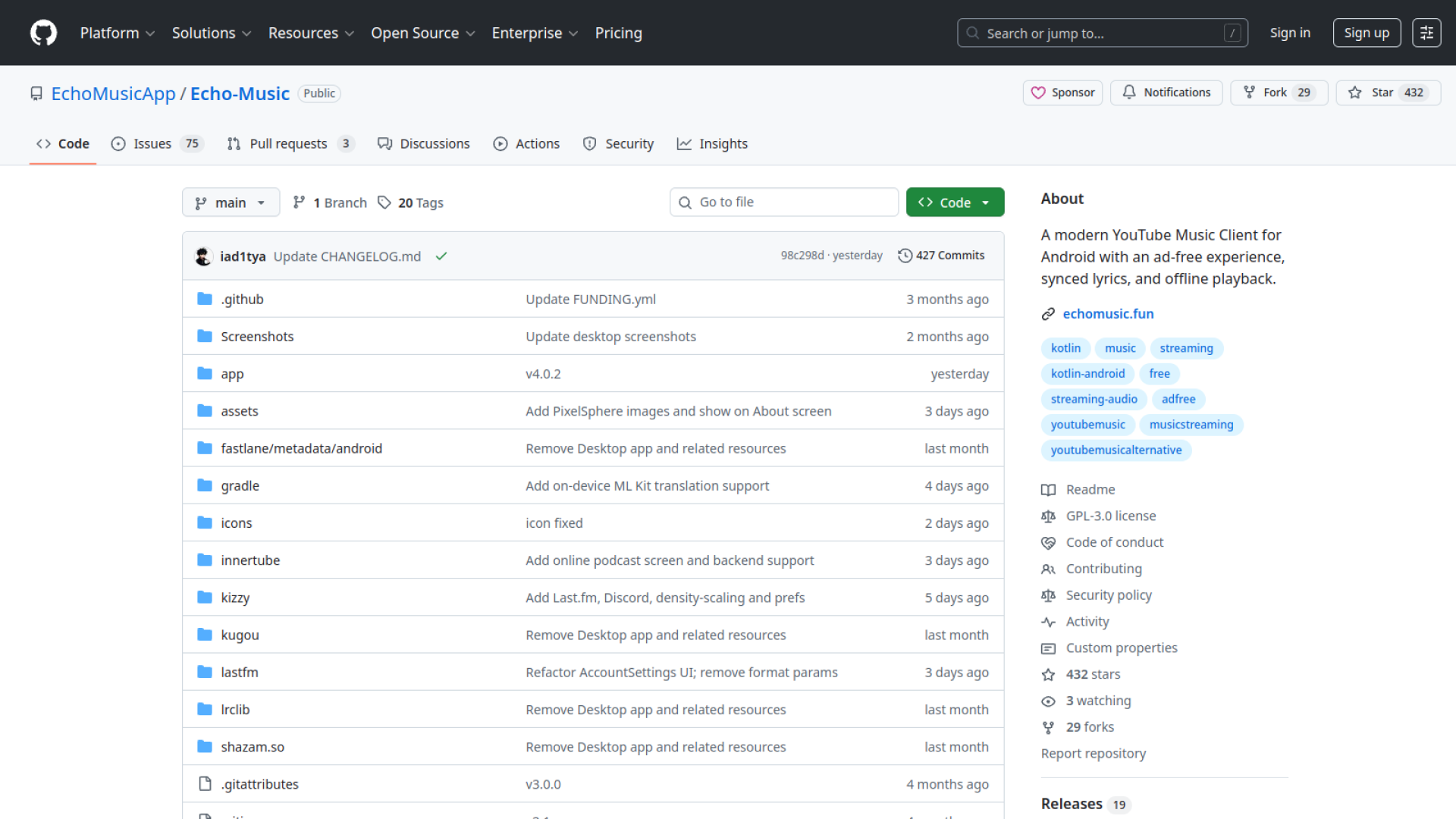1456x819 pixels.
Task: Select the kotlin topic tag
Action: tap(1065, 348)
